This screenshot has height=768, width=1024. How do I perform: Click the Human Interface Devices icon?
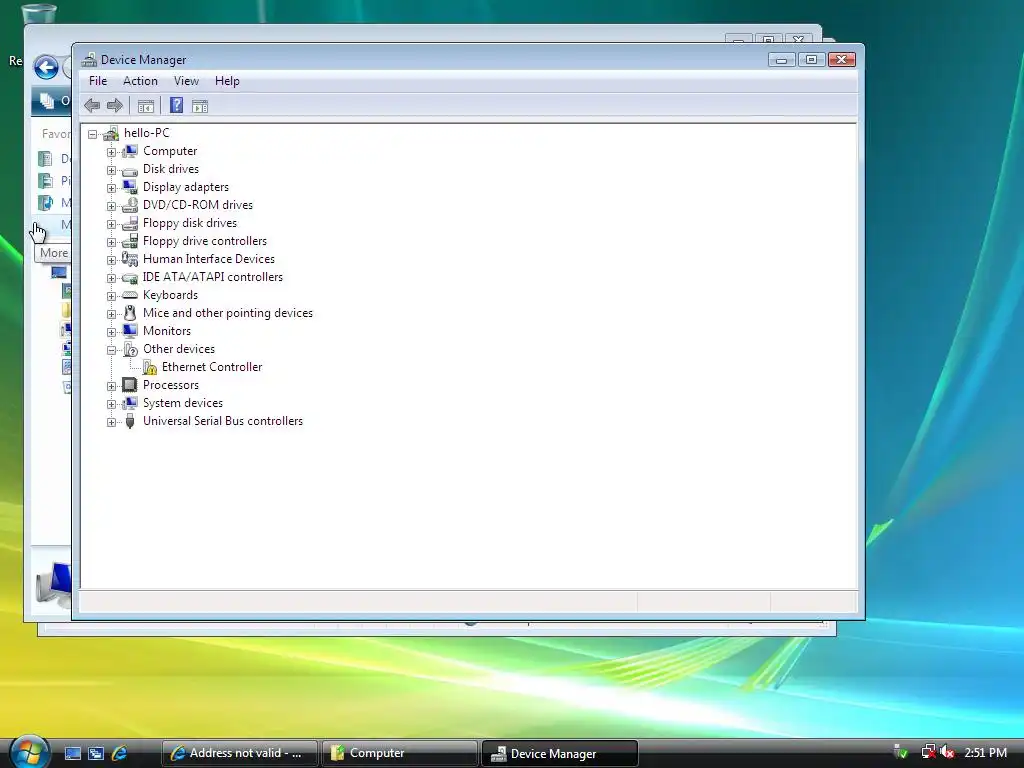point(130,259)
